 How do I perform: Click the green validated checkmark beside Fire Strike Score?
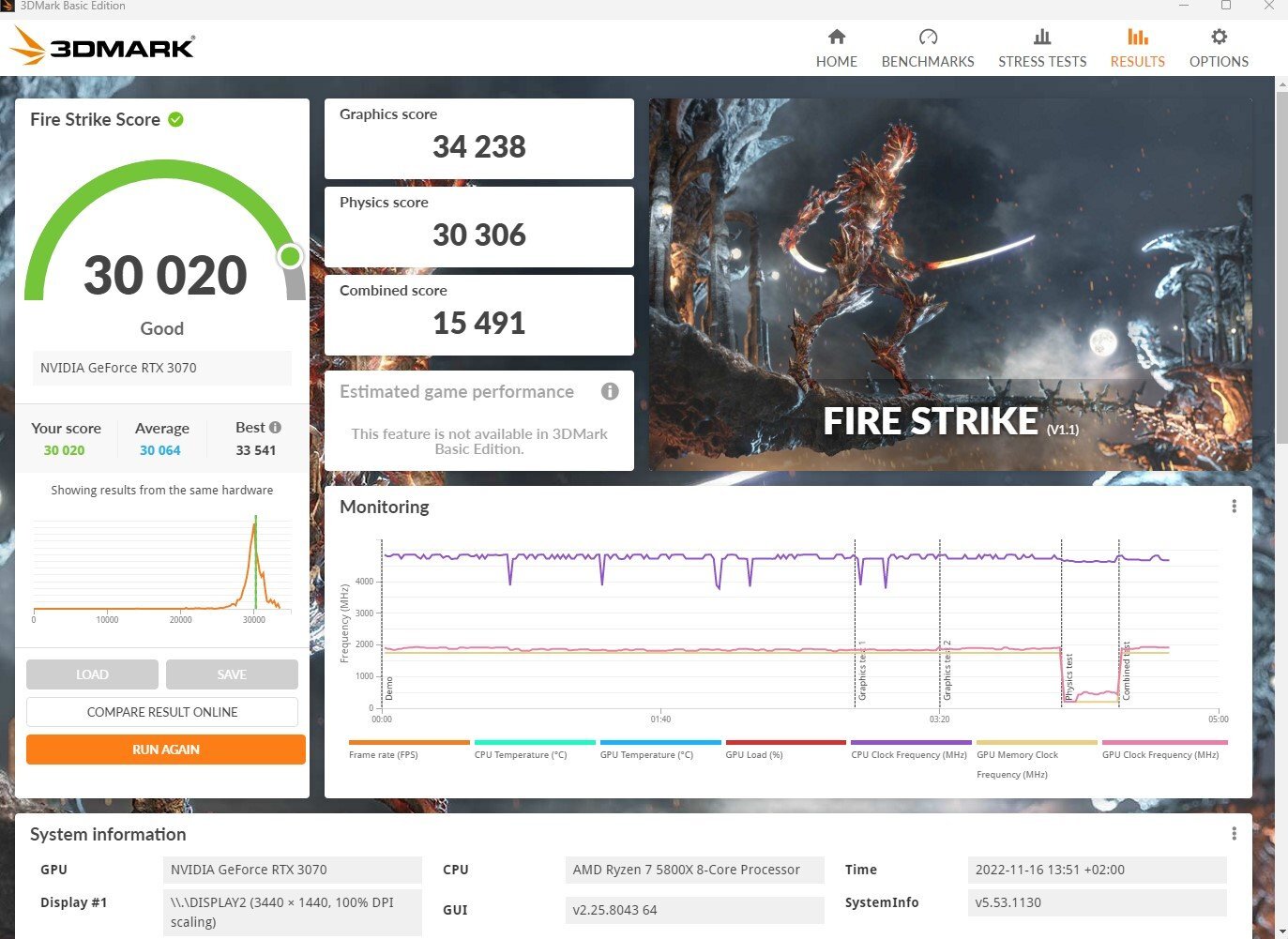(175, 119)
